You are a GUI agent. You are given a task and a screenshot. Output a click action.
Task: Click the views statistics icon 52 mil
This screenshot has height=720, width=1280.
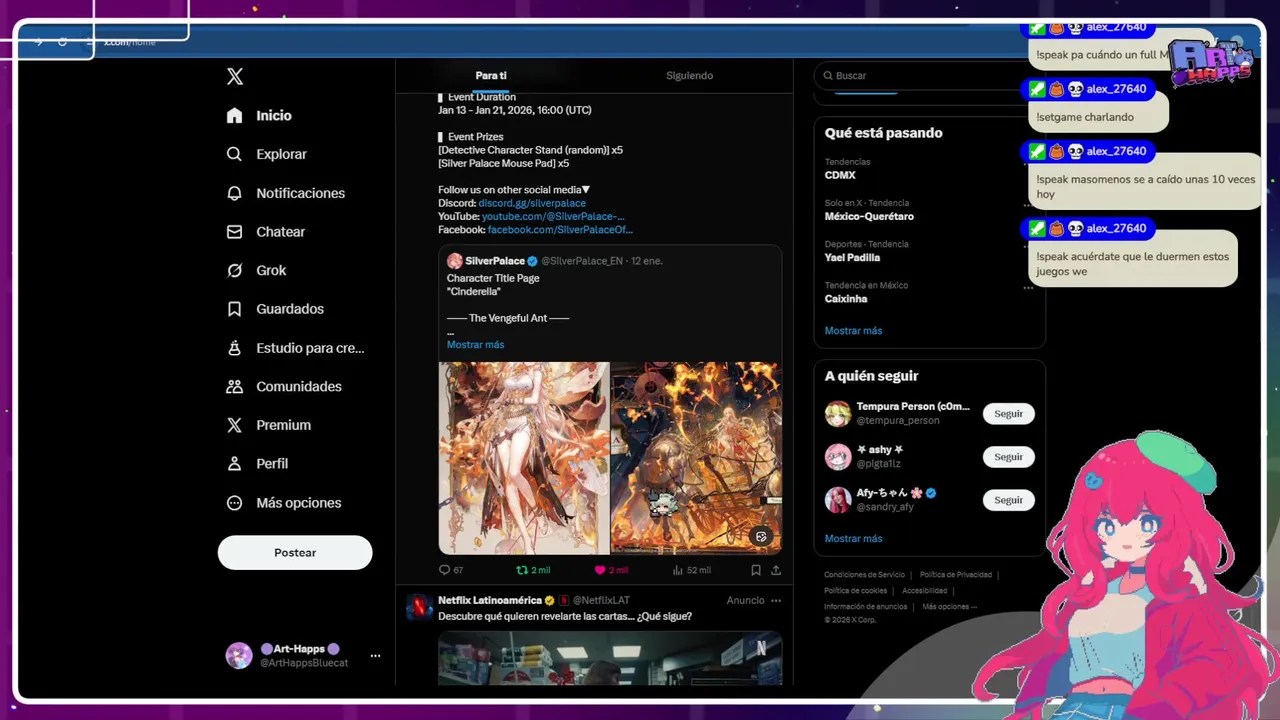[x=692, y=570]
